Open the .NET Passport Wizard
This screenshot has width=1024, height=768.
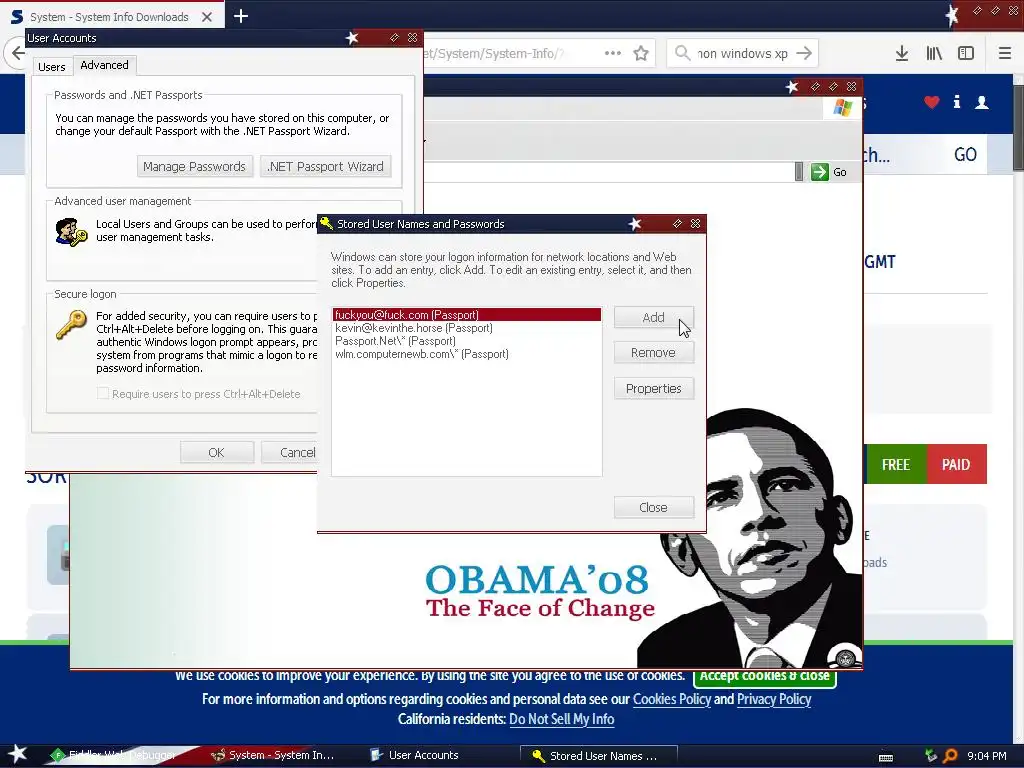coord(325,167)
